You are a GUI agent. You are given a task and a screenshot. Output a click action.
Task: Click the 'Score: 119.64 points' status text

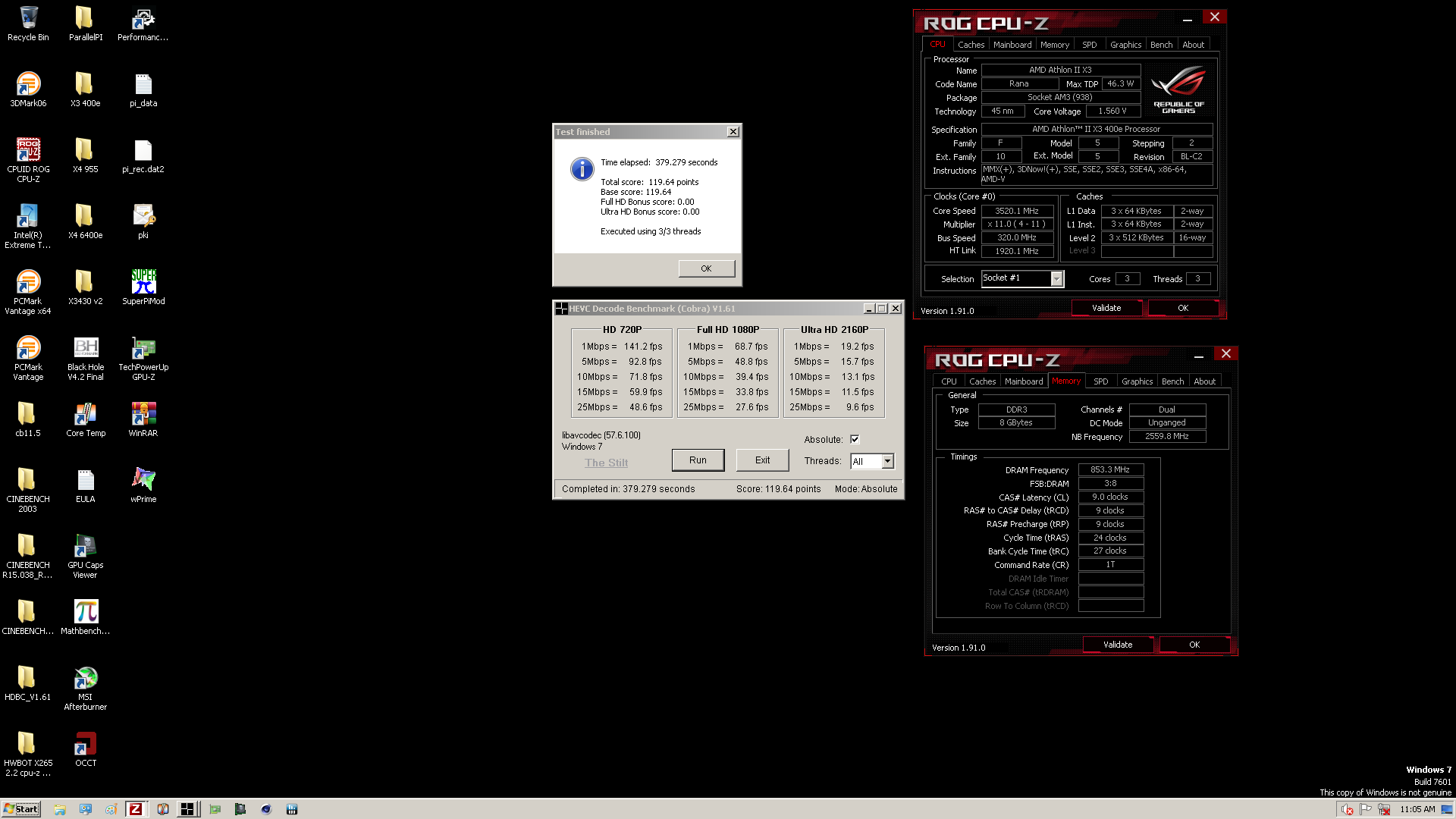tap(778, 489)
